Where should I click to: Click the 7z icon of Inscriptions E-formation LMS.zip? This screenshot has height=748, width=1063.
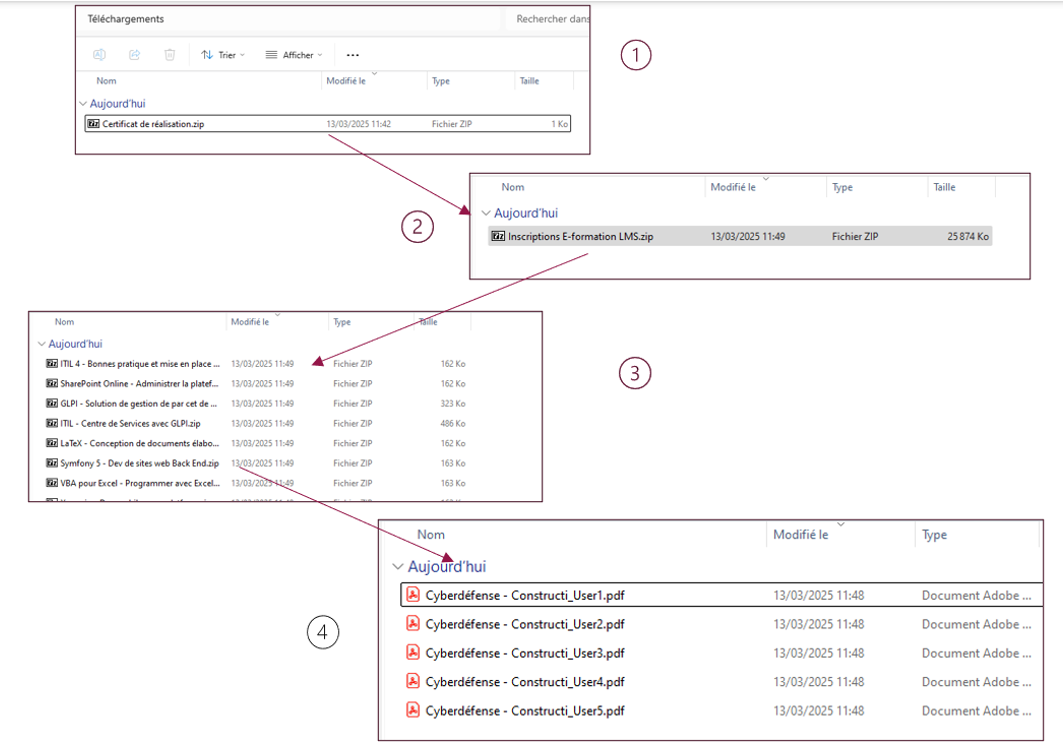(498, 237)
